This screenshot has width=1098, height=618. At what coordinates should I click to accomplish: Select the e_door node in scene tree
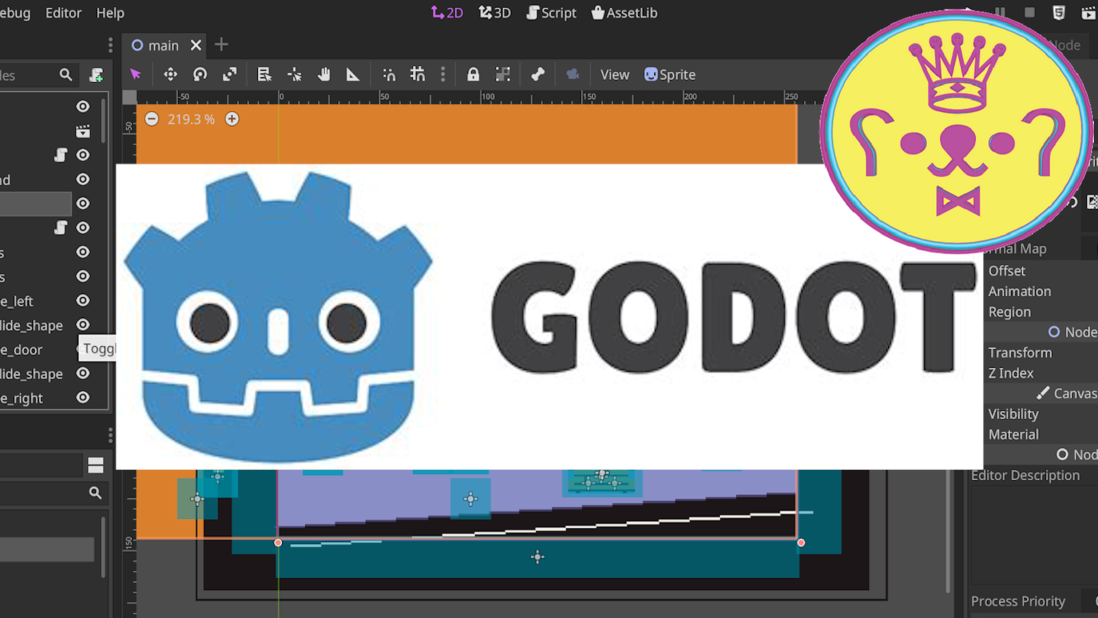(21, 349)
